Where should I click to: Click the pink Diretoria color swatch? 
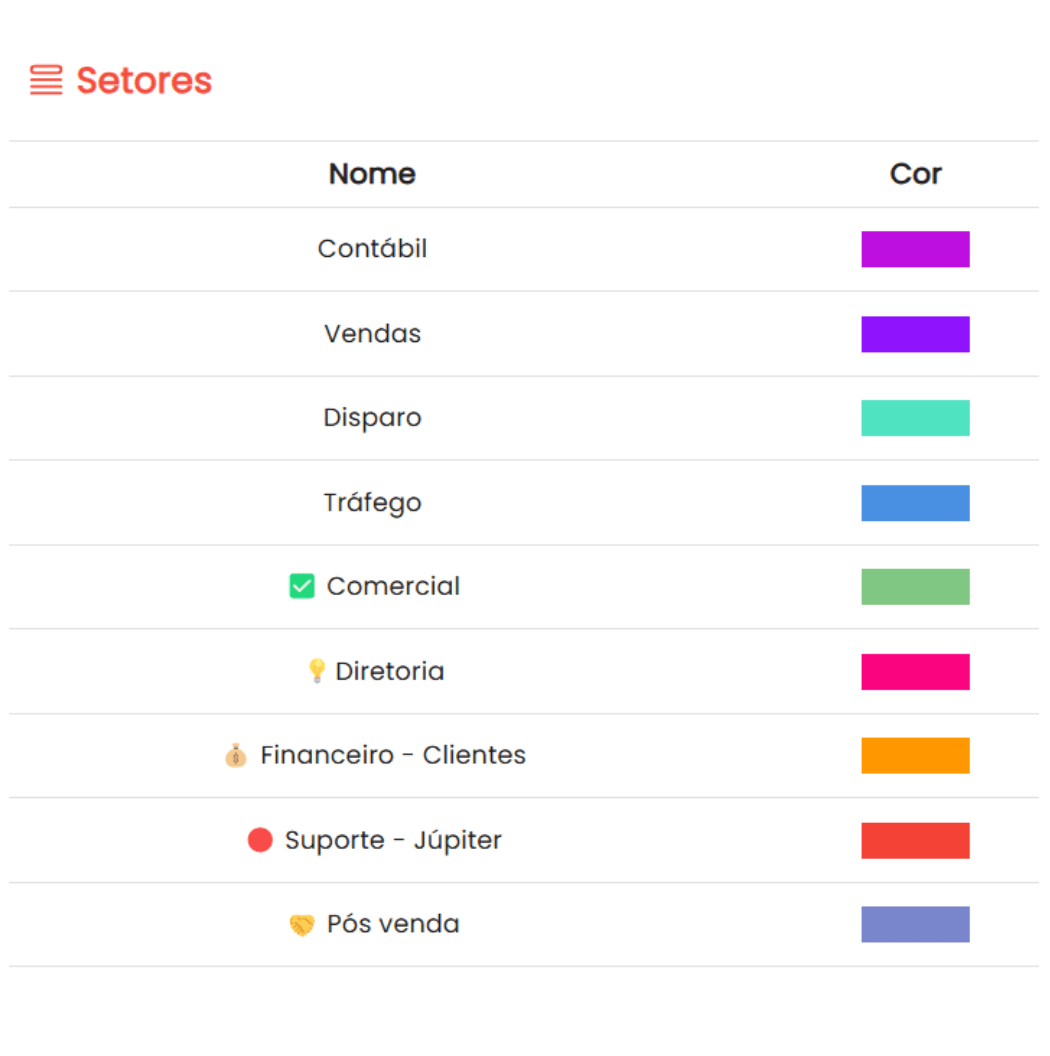tap(915, 671)
